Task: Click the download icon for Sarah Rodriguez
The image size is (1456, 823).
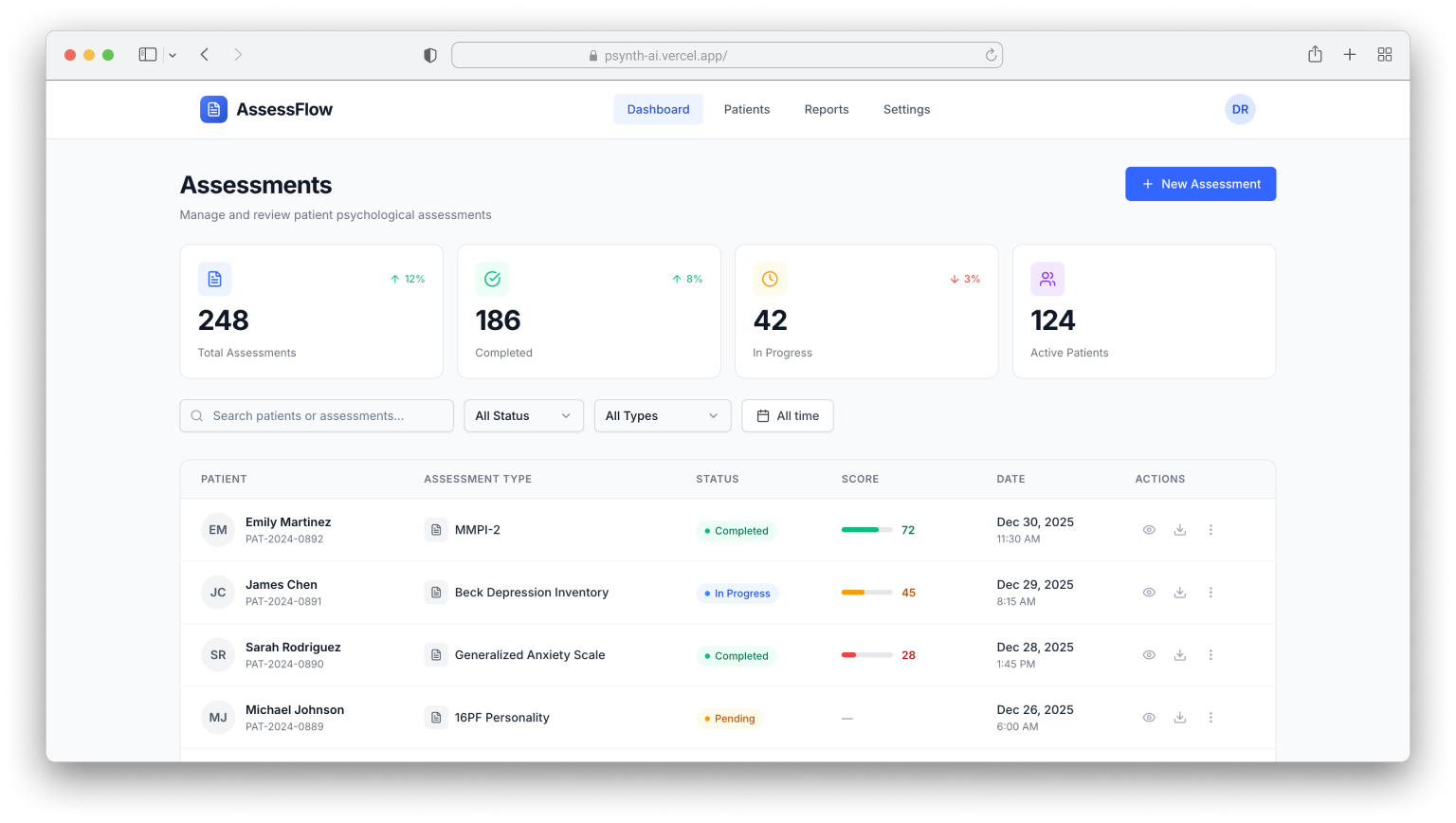Action: coord(1179,655)
